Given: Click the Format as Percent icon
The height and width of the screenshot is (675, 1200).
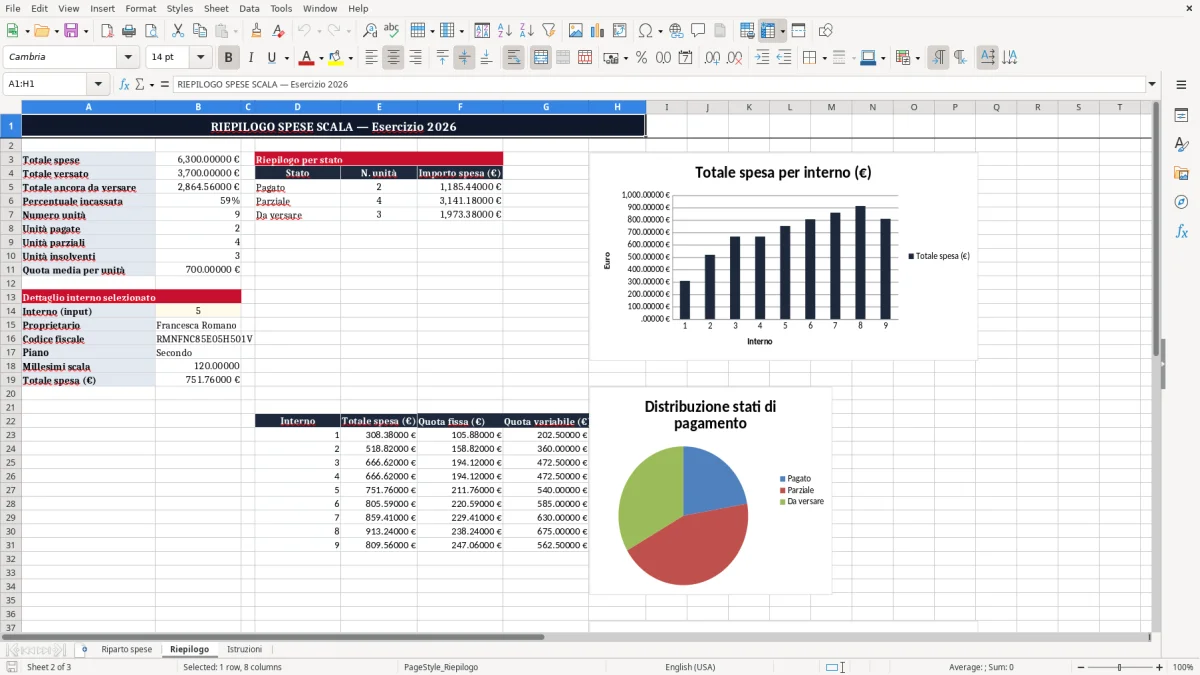Looking at the screenshot, I should (641, 58).
